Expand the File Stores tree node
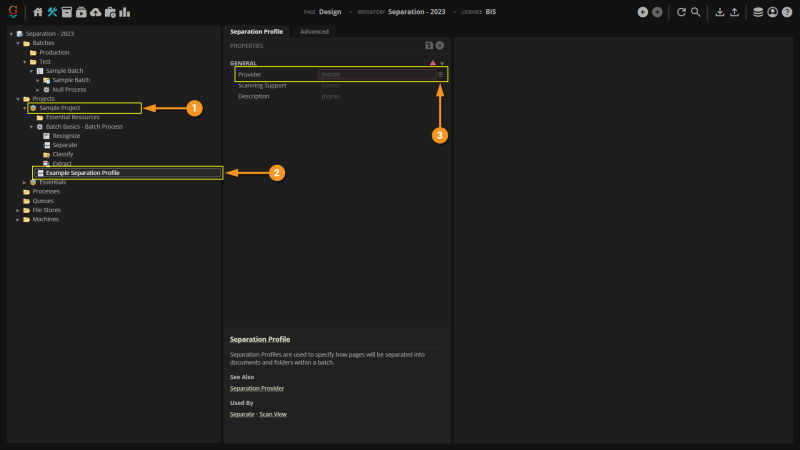Viewport: 800px width, 450px height. pyautogui.click(x=17, y=210)
